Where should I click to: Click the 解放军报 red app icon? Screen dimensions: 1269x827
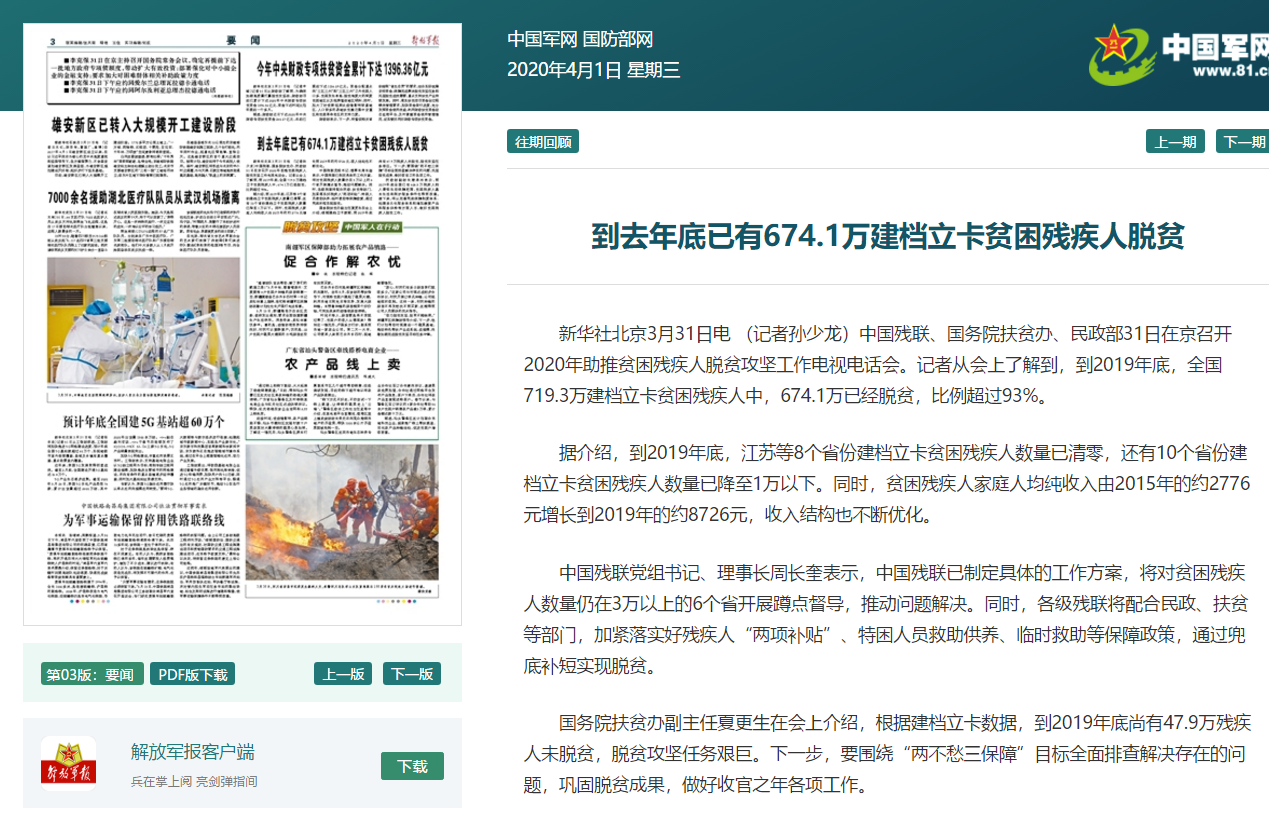pyautogui.click(x=68, y=763)
